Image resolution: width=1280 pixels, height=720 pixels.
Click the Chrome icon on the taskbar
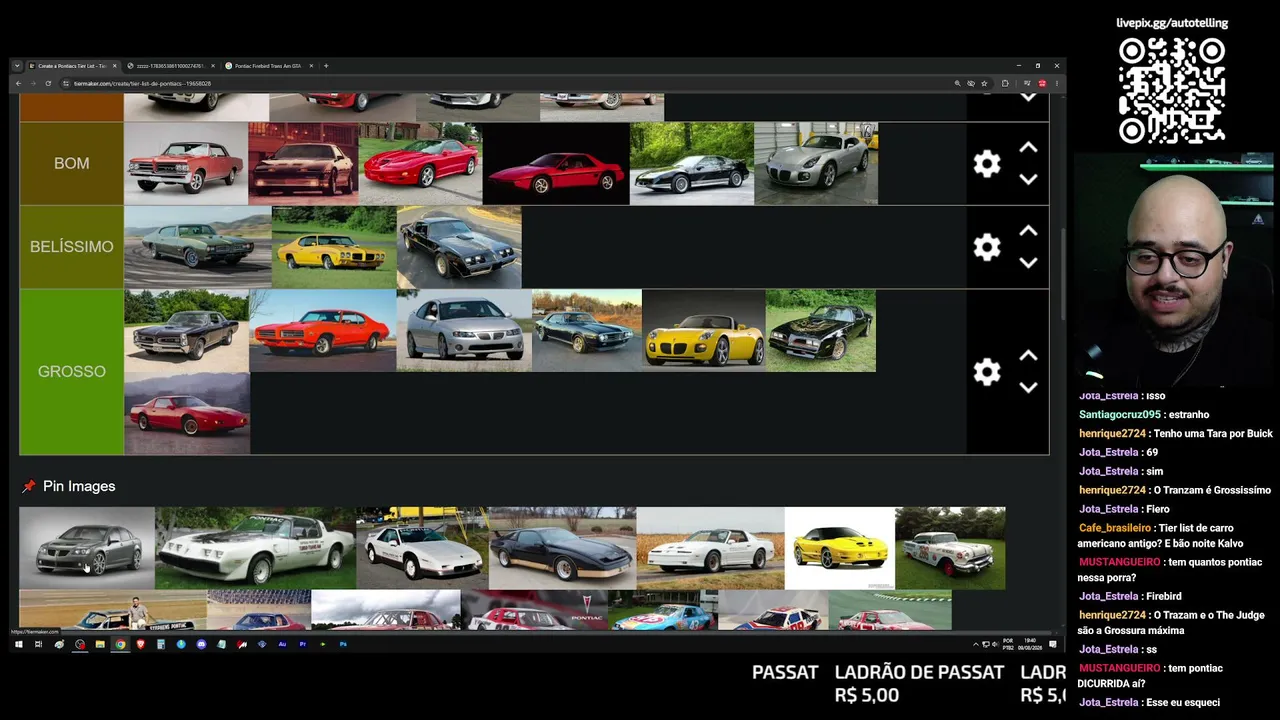(120, 644)
